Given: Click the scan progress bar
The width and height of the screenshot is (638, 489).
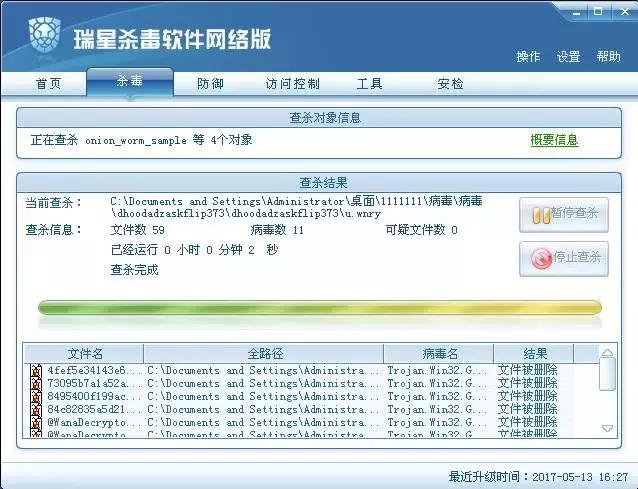Looking at the screenshot, I should (x=320, y=308).
